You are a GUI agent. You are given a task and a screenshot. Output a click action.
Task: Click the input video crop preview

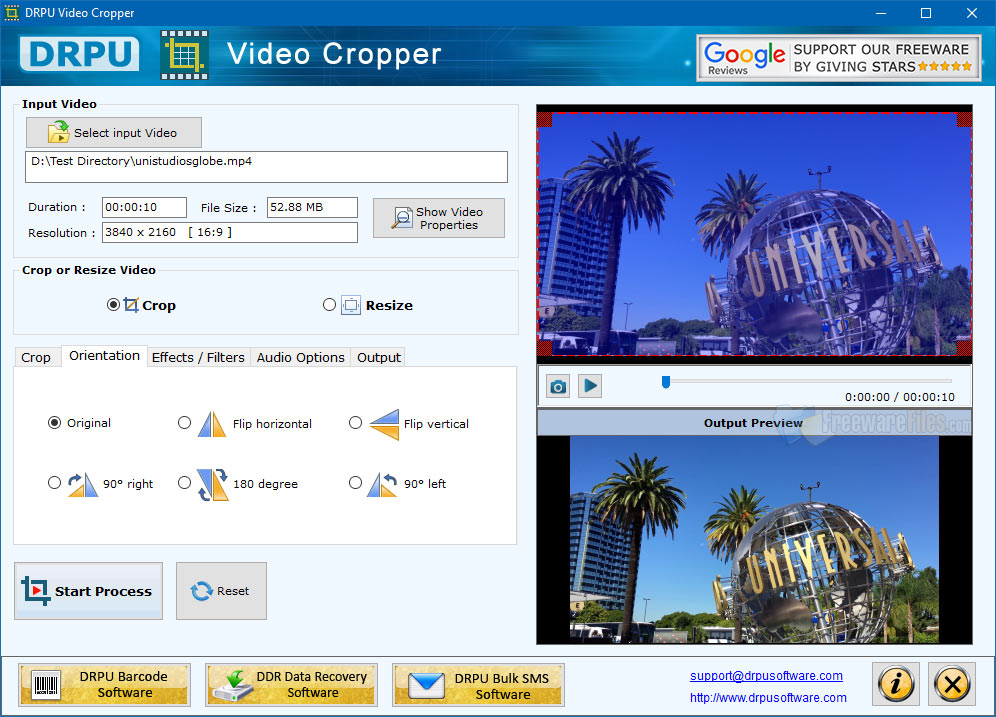[755, 234]
